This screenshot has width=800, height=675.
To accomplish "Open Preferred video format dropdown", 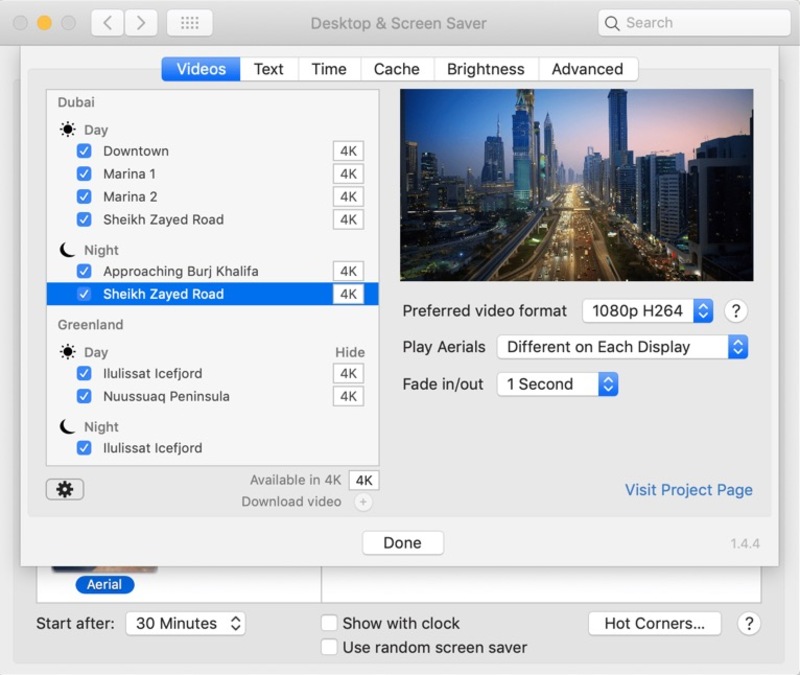I will pyautogui.click(x=647, y=311).
